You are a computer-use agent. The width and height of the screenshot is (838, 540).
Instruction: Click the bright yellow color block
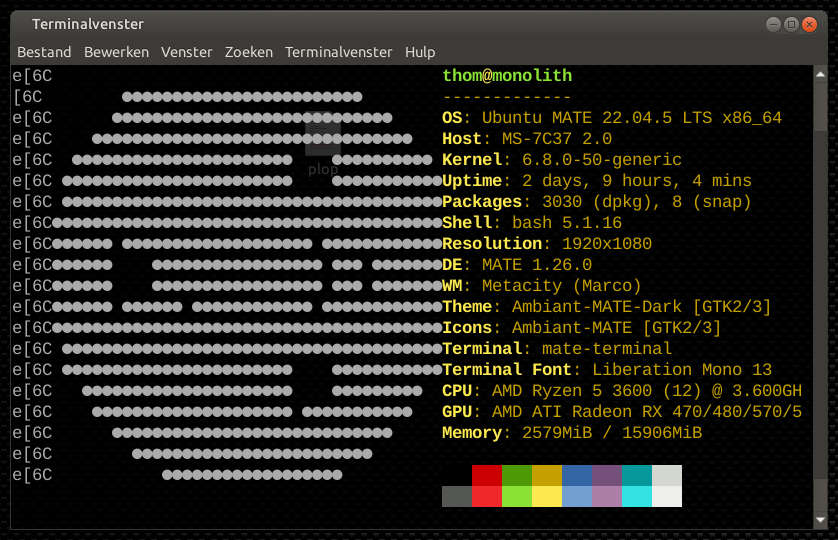click(547, 496)
